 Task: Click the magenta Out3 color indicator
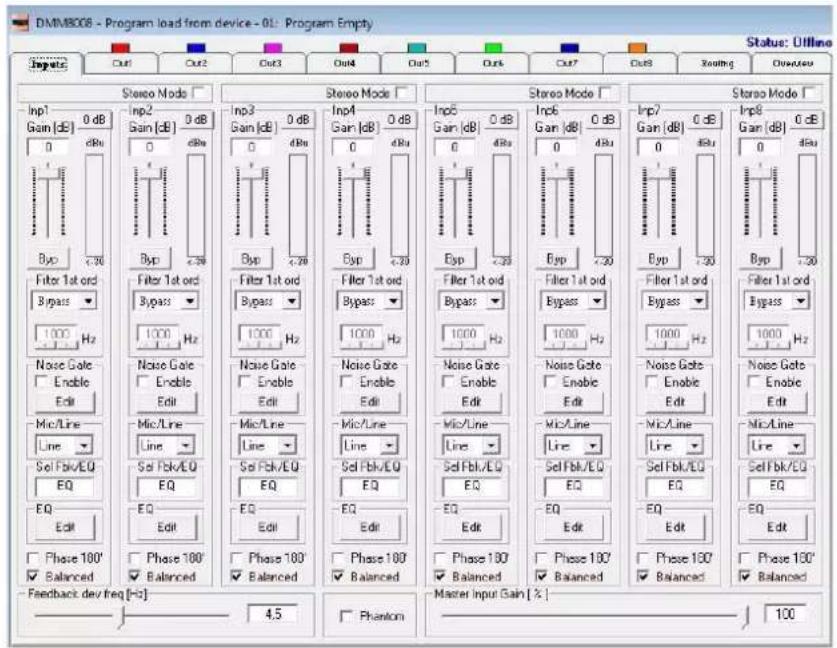[x=273, y=49]
